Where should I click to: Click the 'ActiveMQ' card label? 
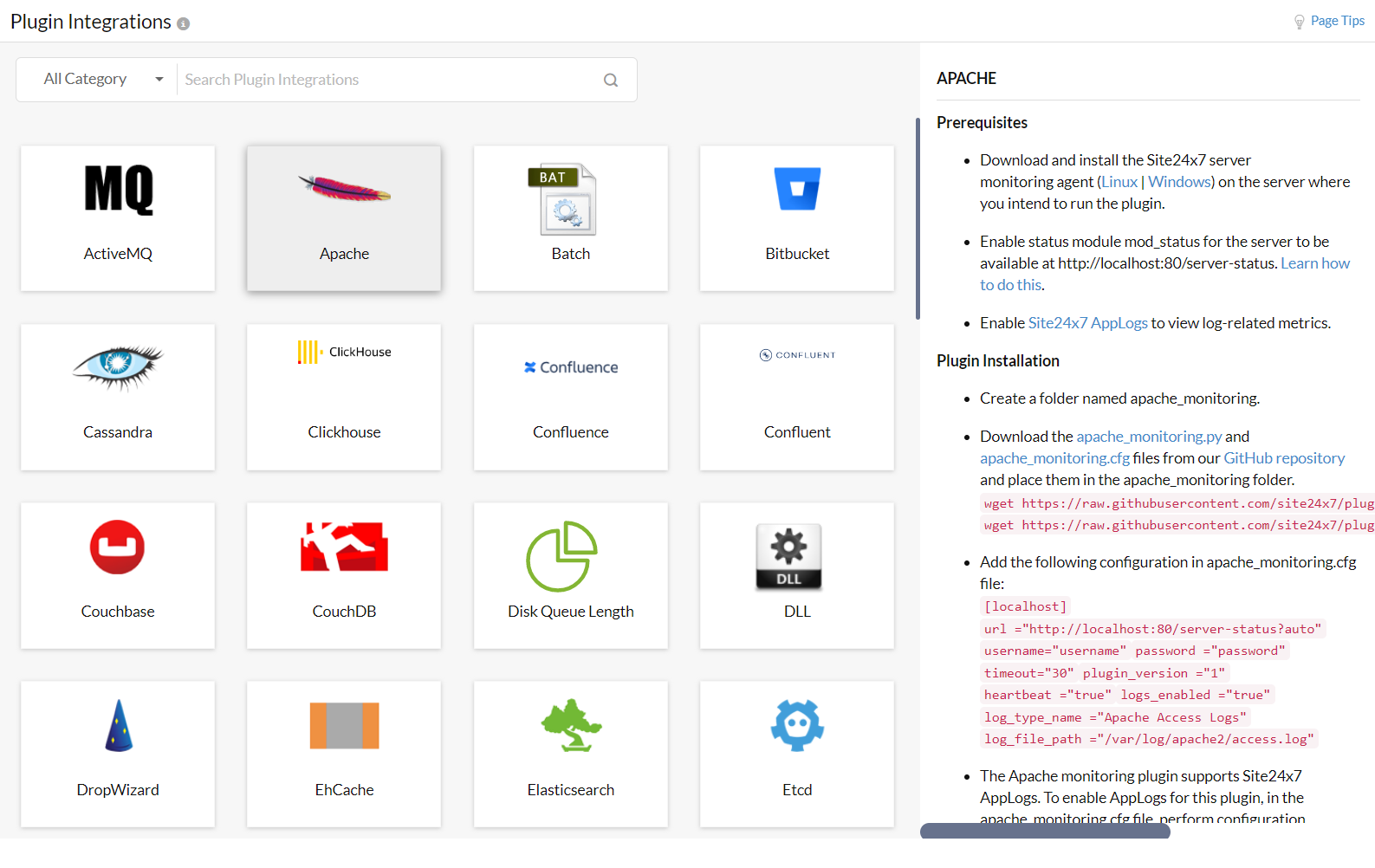[118, 254]
